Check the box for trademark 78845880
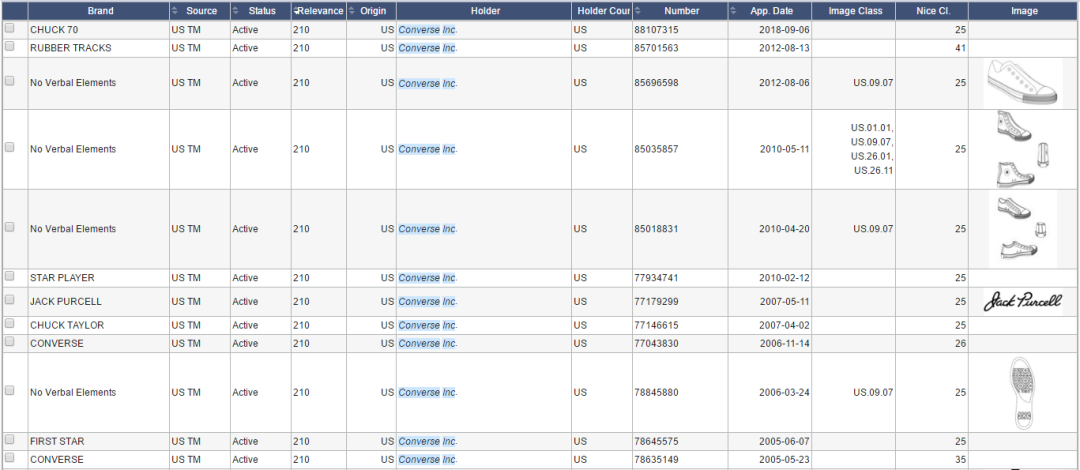Image resolution: width=1080 pixels, height=470 pixels. point(10,390)
